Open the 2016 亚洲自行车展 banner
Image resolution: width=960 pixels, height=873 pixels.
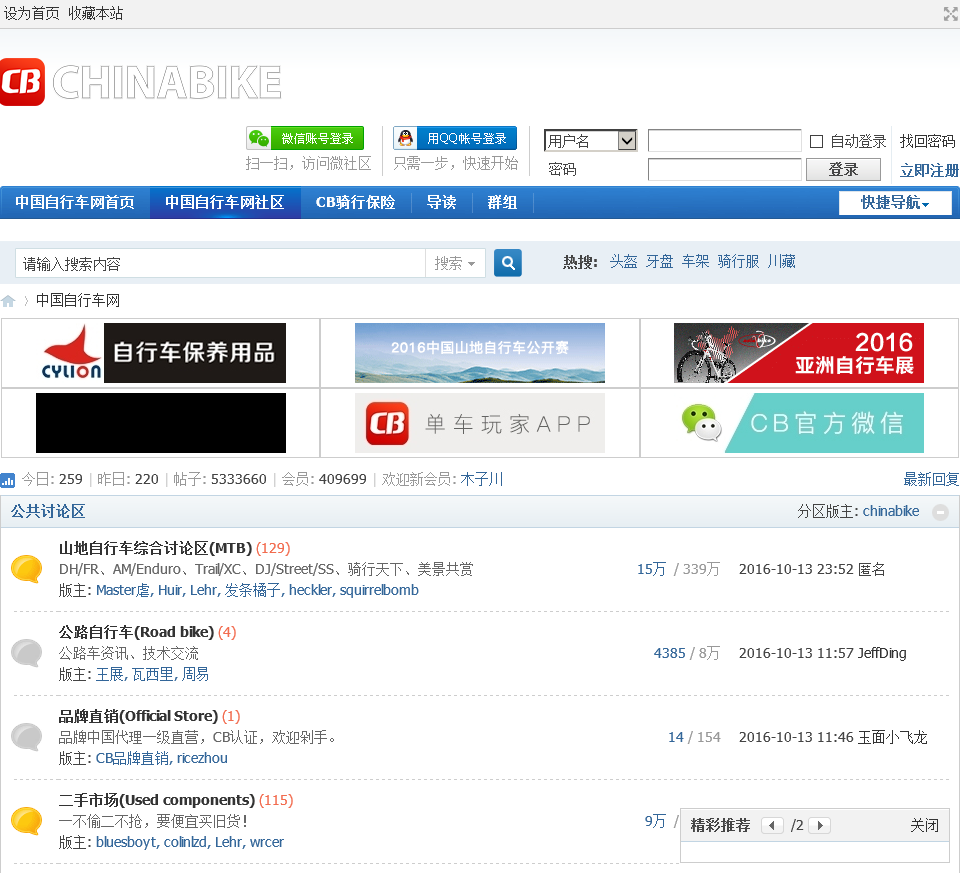799,353
